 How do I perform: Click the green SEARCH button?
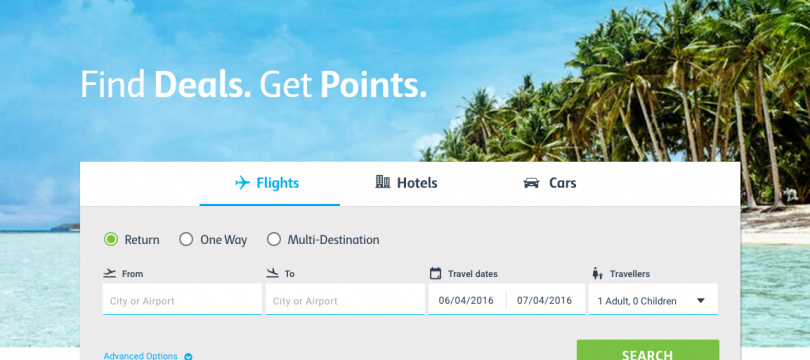648,350
